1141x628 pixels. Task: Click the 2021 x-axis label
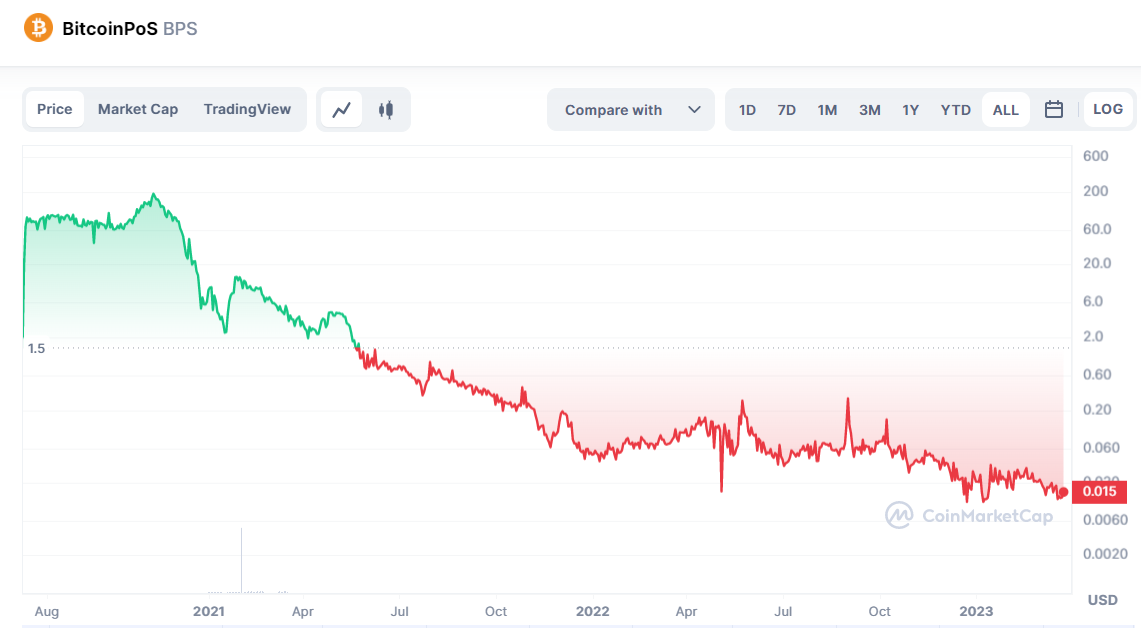point(209,611)
